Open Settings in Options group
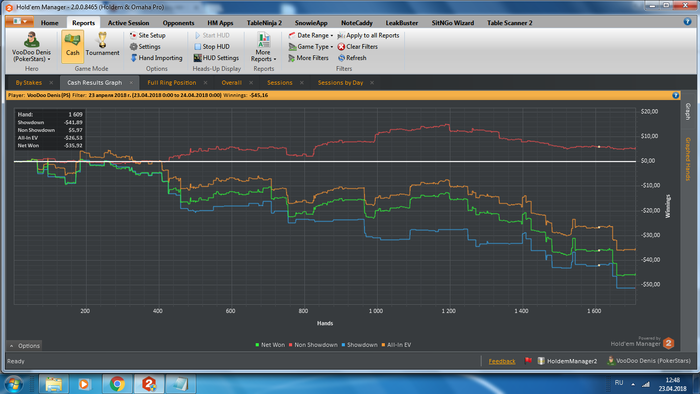The width and height of the screenshot is (700, 394). 145,46
